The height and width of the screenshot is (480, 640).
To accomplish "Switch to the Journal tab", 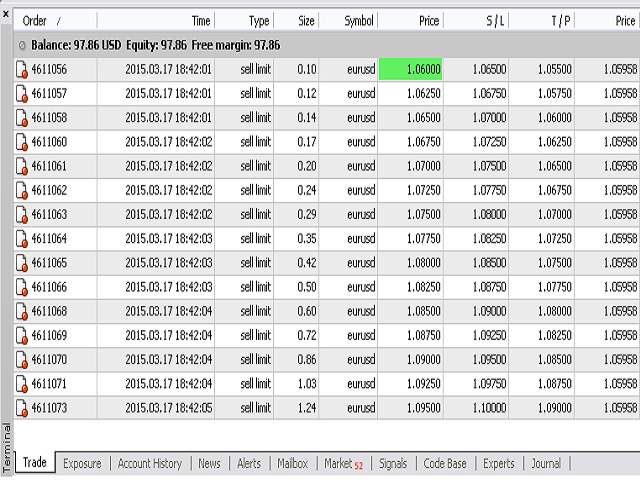I will click(x=545, y=463).
